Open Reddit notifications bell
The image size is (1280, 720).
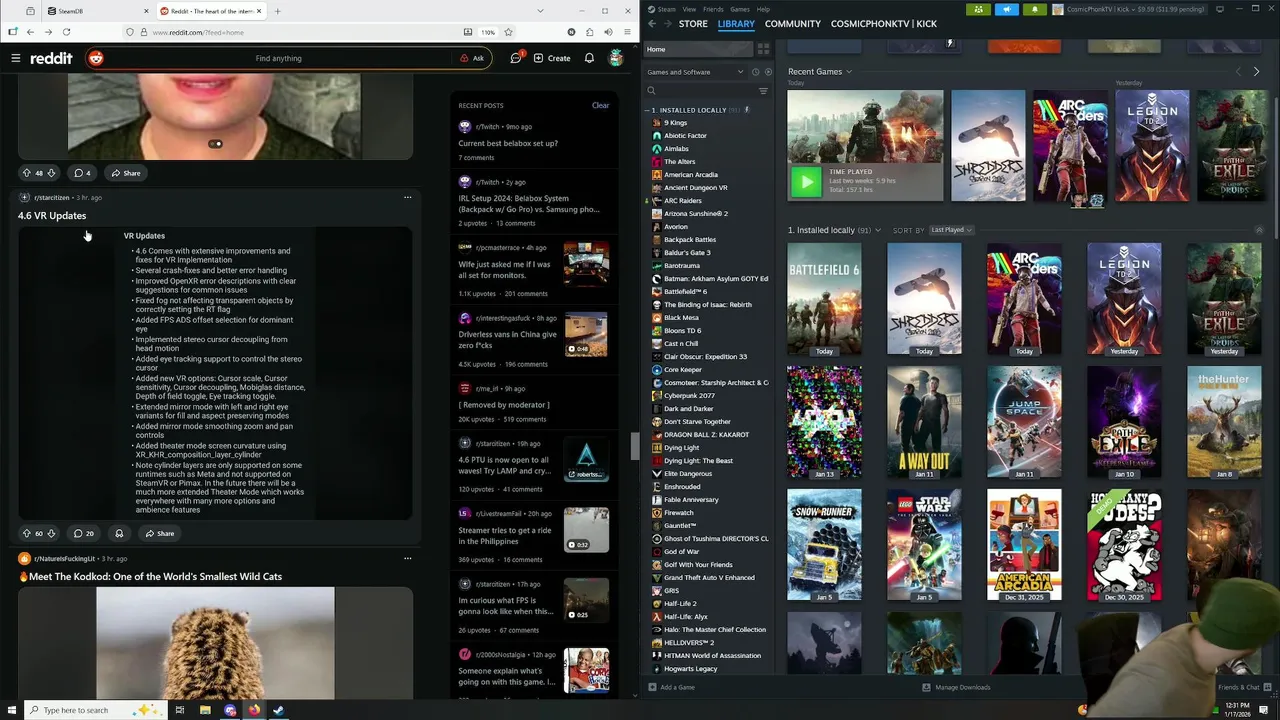tap(589, 58)
